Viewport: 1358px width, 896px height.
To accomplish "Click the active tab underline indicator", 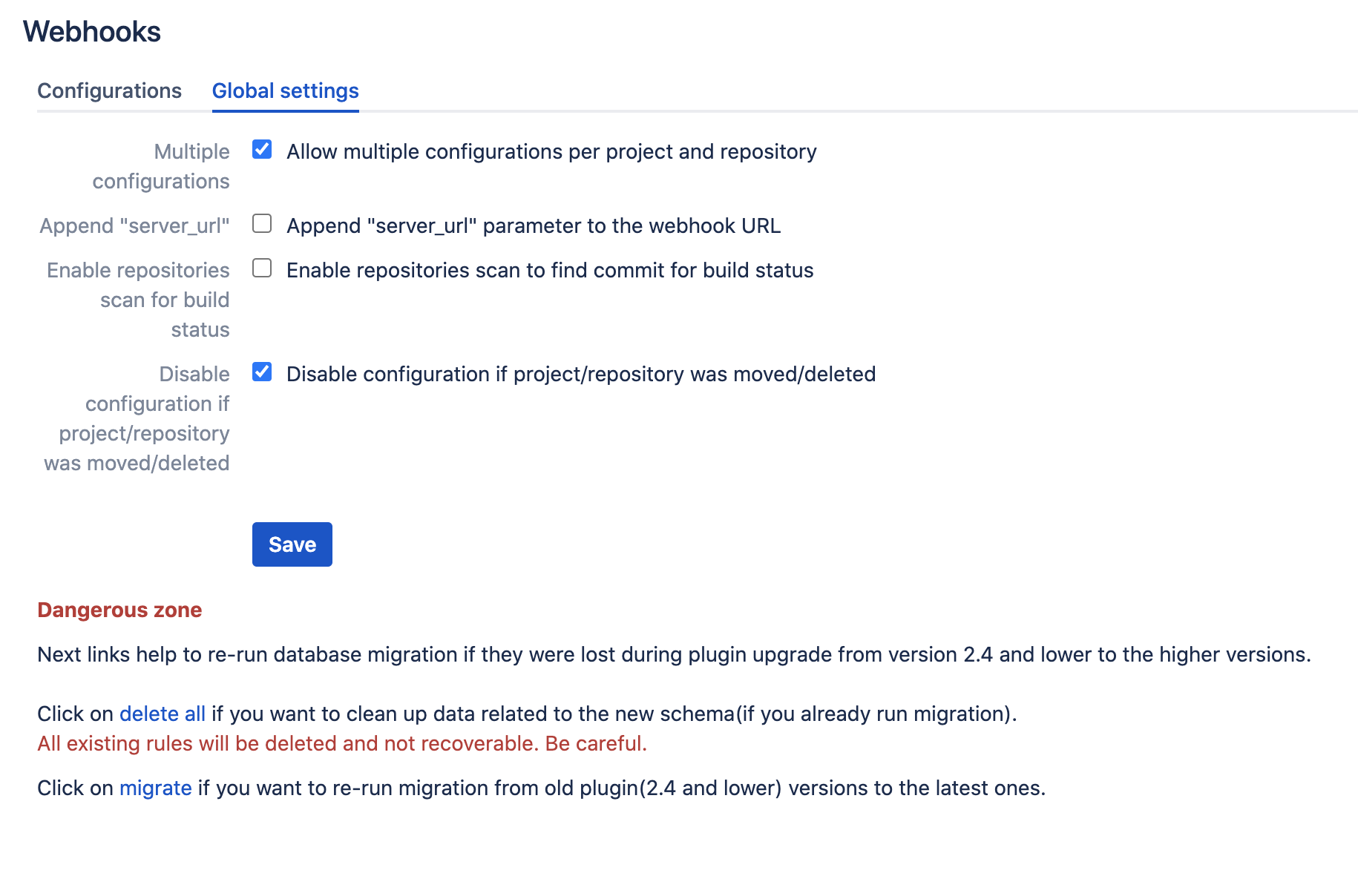I will [x=285, y=111].
